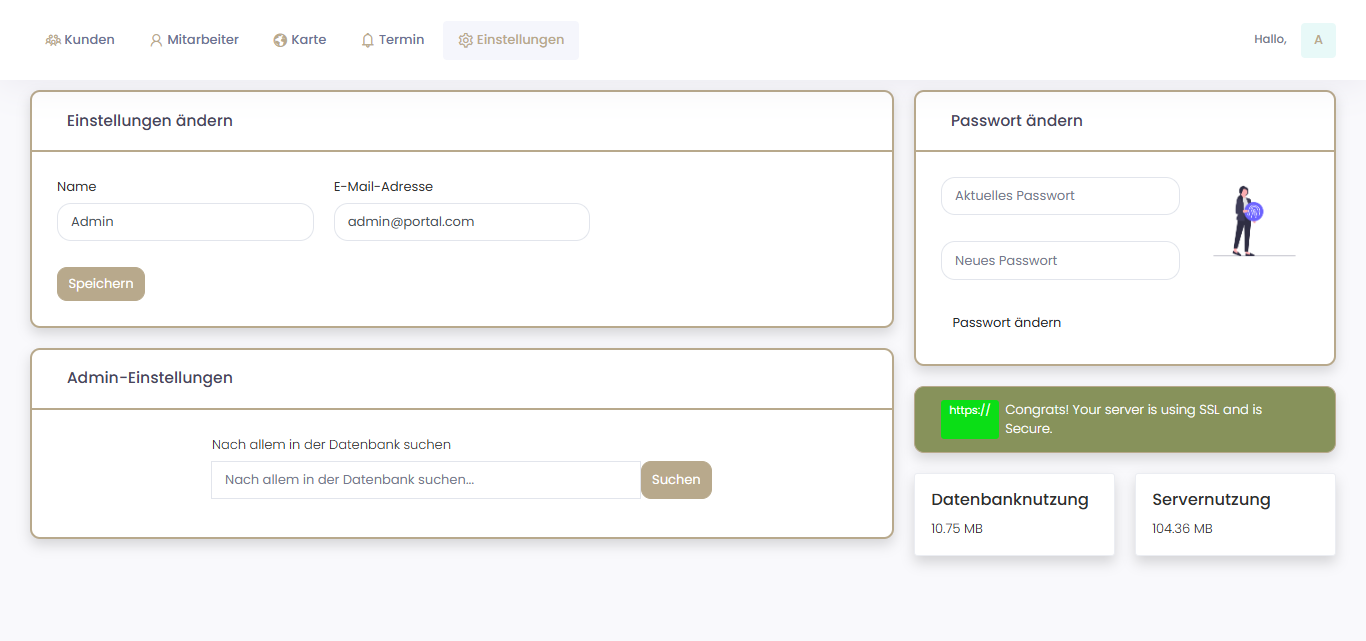The width and height of the screenshot is (1366, 641).
Task: Click the Kunden group icon
Action: [53, 40]
